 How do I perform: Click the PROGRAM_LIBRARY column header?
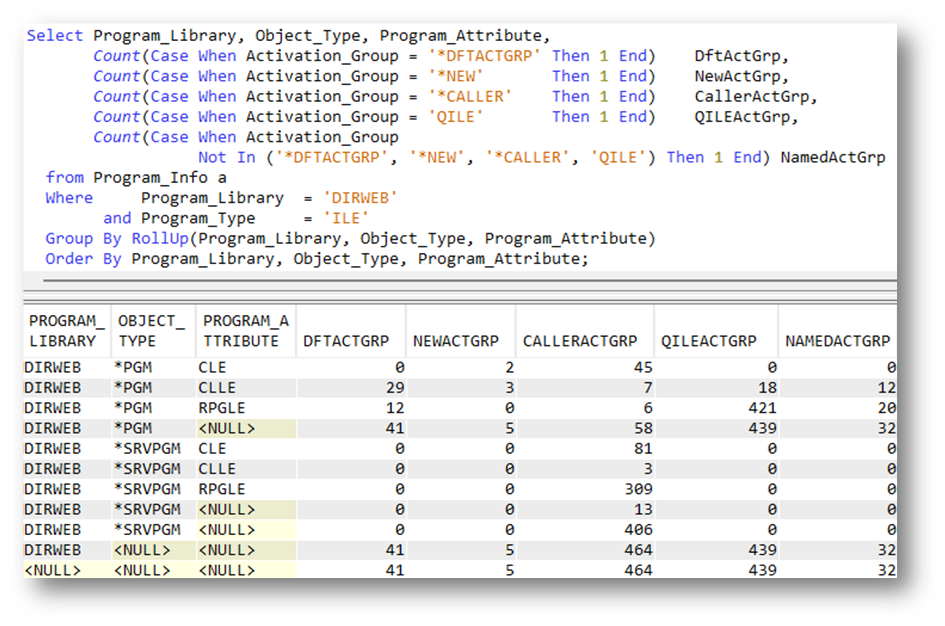pos(66,331)
